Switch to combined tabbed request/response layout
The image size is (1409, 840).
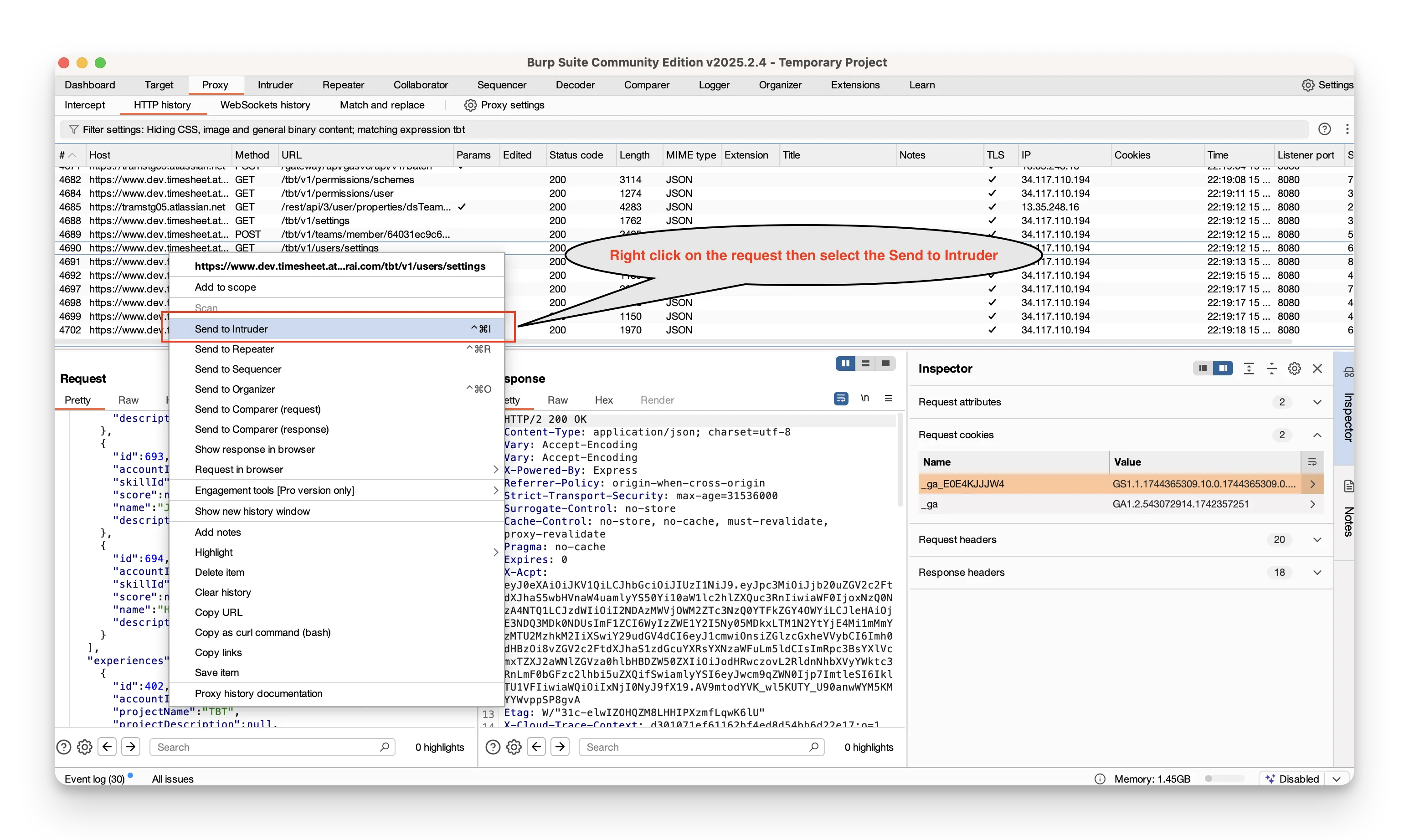(886, 364)
